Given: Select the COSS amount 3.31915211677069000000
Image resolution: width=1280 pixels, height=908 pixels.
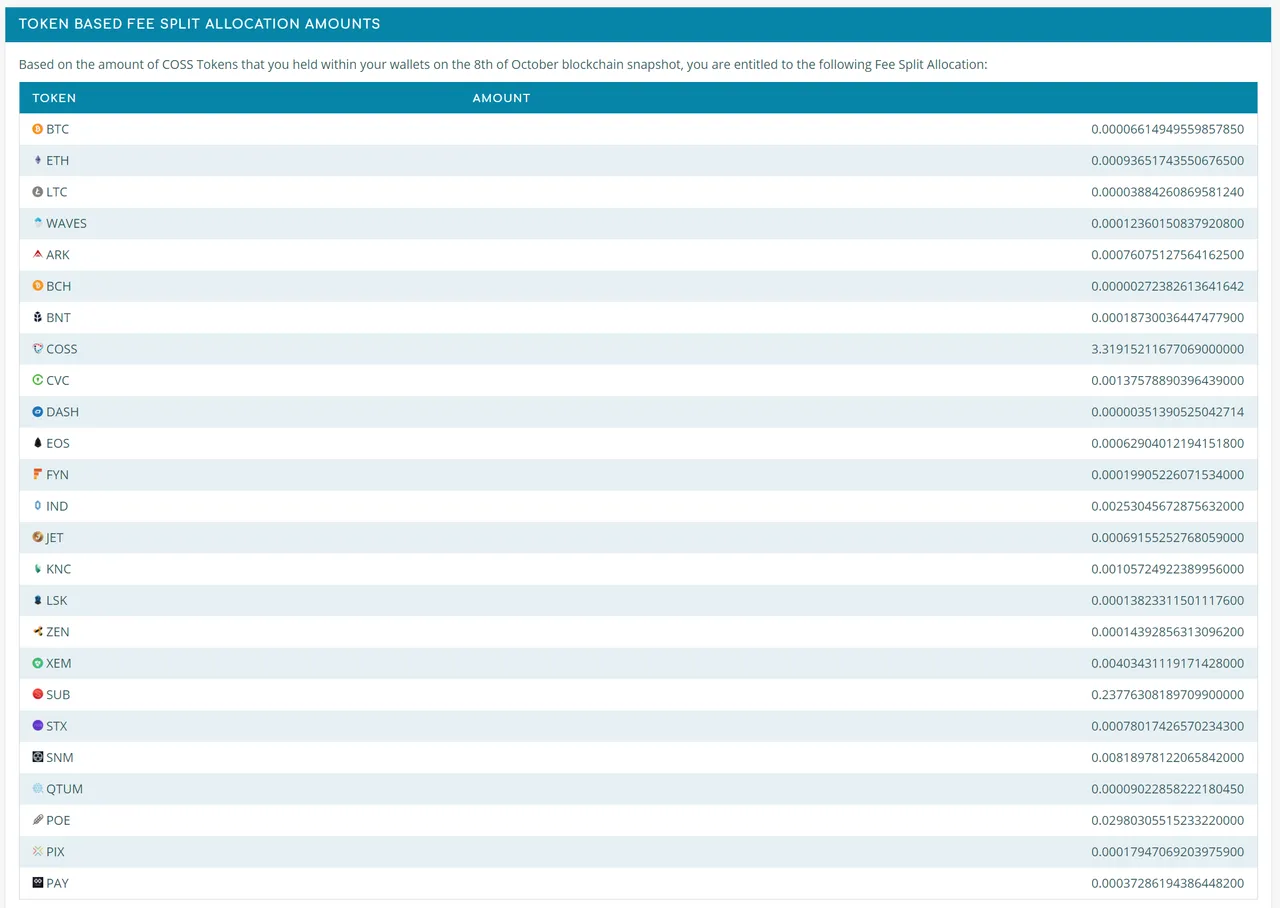Looking at the screenshot, I should [1167, 349].
